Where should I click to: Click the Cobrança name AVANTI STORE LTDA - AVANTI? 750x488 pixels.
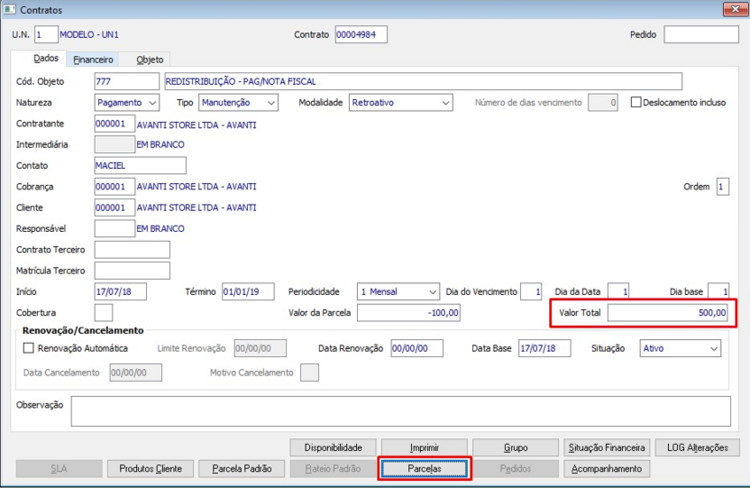click(x=197, y=187)
